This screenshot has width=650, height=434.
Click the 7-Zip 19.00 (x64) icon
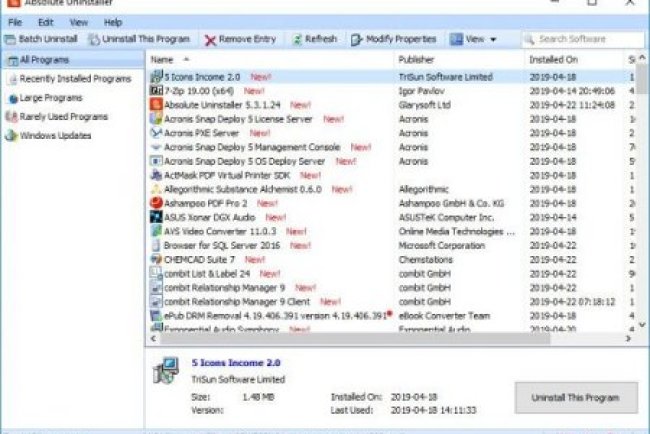[x=156, y=90]
